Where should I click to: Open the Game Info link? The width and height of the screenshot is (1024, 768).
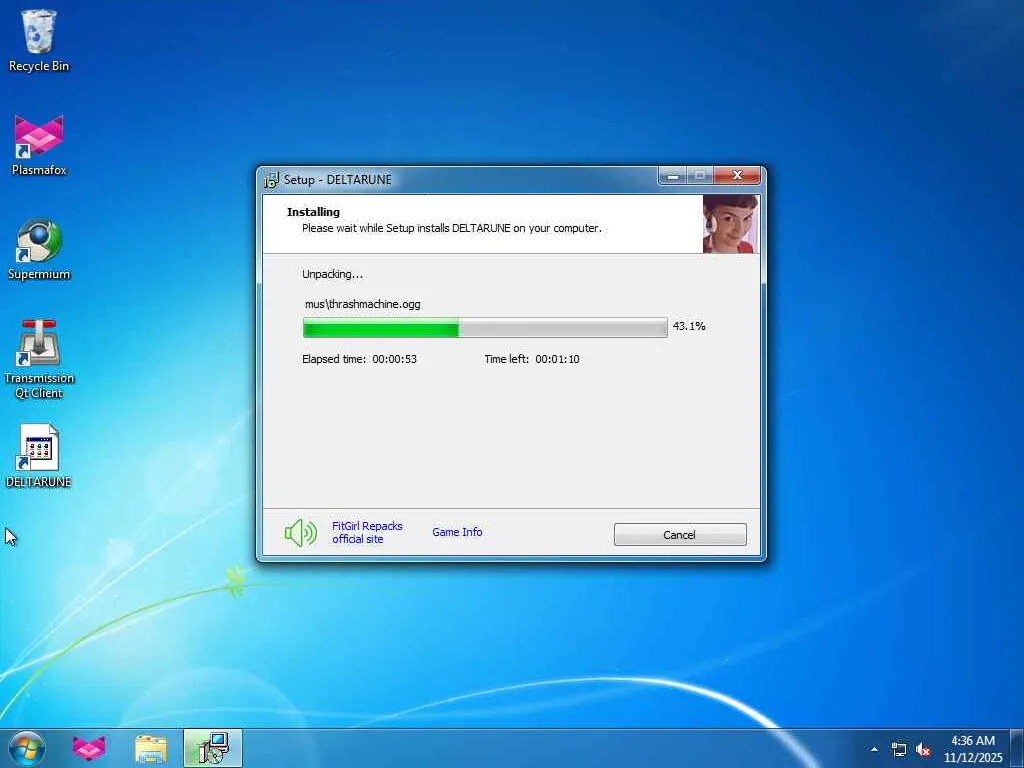(x=457, y=532)
